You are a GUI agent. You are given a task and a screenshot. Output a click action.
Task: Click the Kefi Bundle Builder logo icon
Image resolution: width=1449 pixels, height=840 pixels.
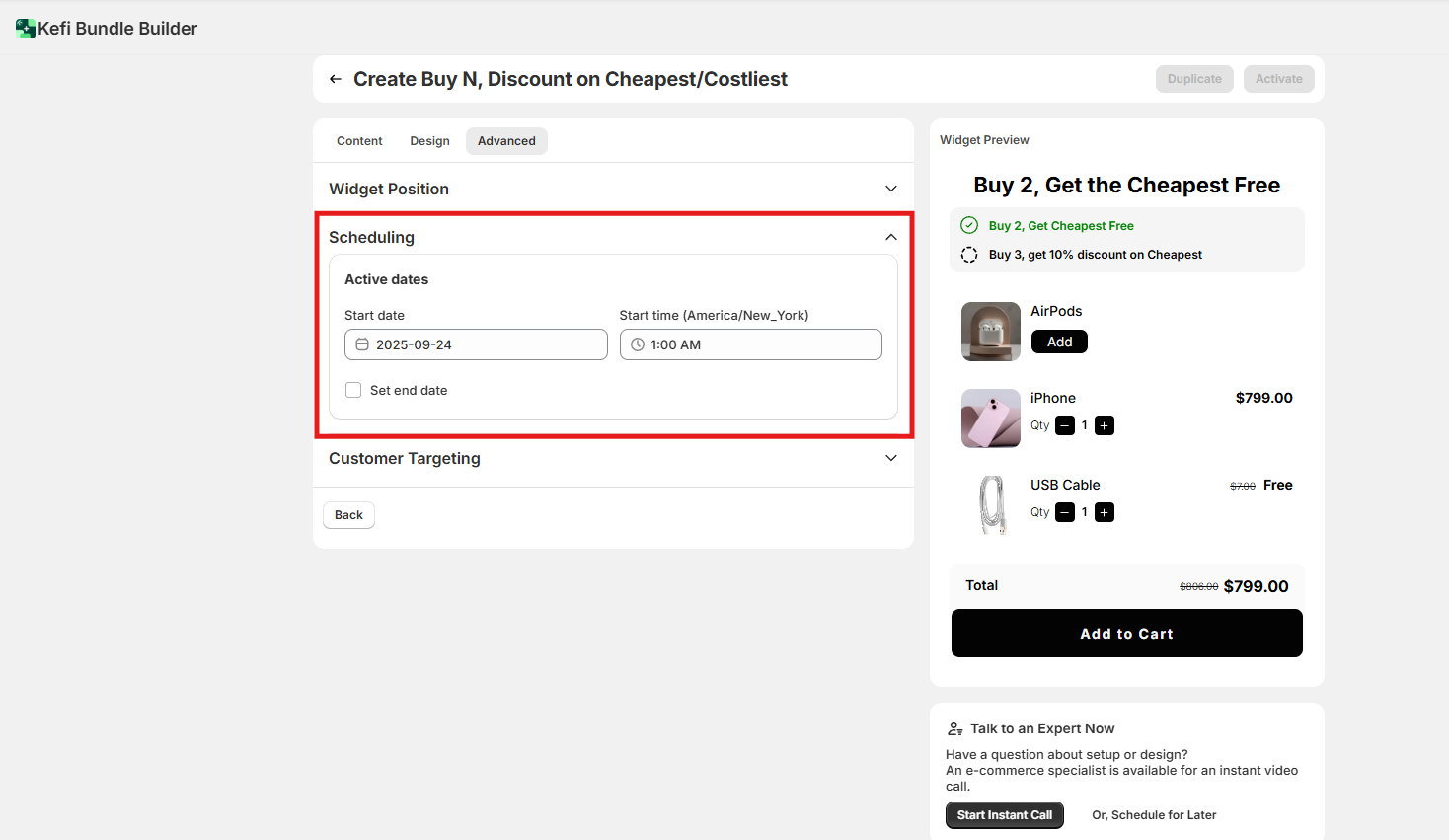click(26, 29)
